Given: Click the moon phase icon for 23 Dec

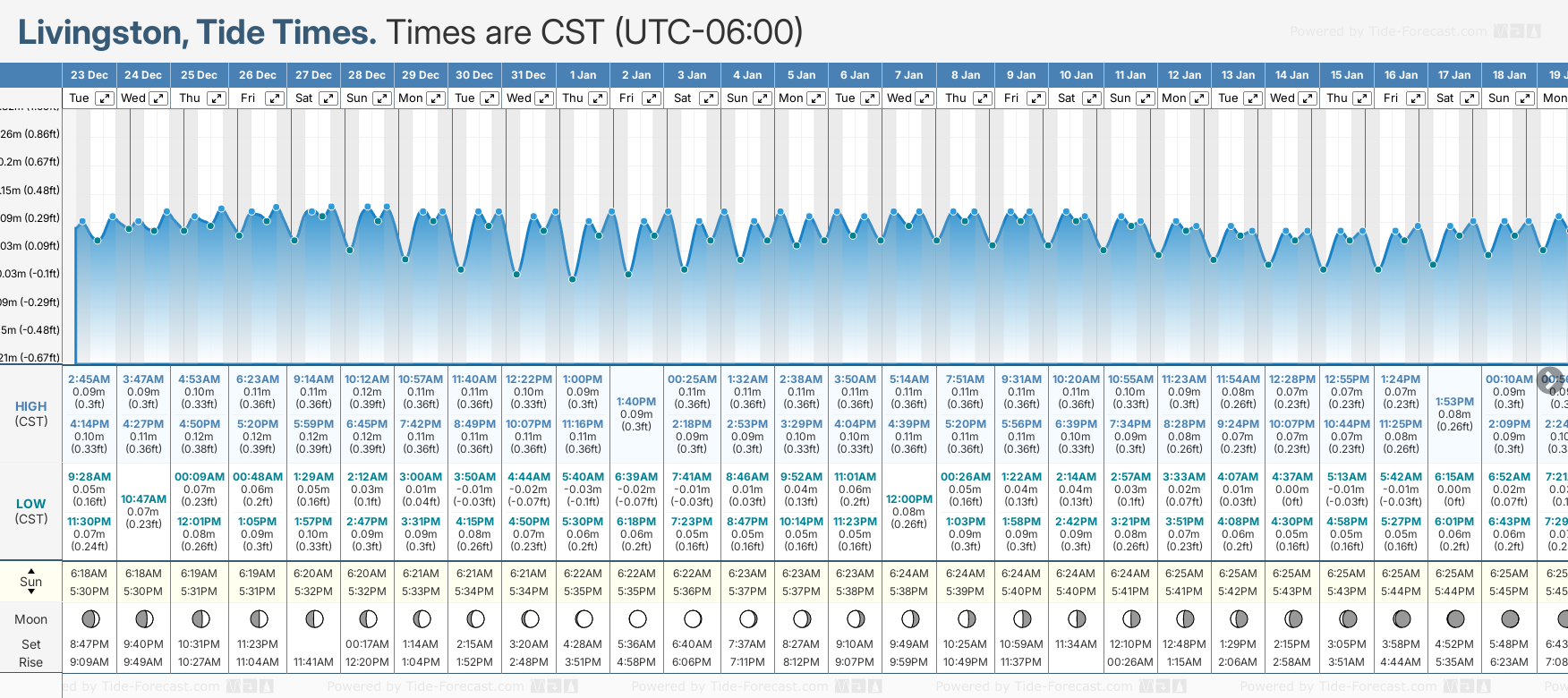Looking at the screenshot, I should pyautogui.click(x=89, y=619).
